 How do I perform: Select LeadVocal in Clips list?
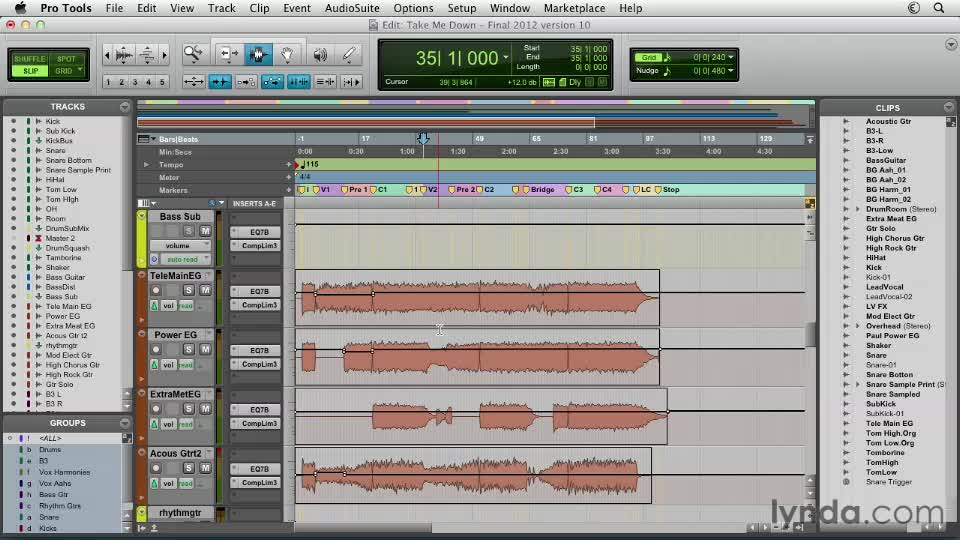pyautogui.click(x=884, y=287)
